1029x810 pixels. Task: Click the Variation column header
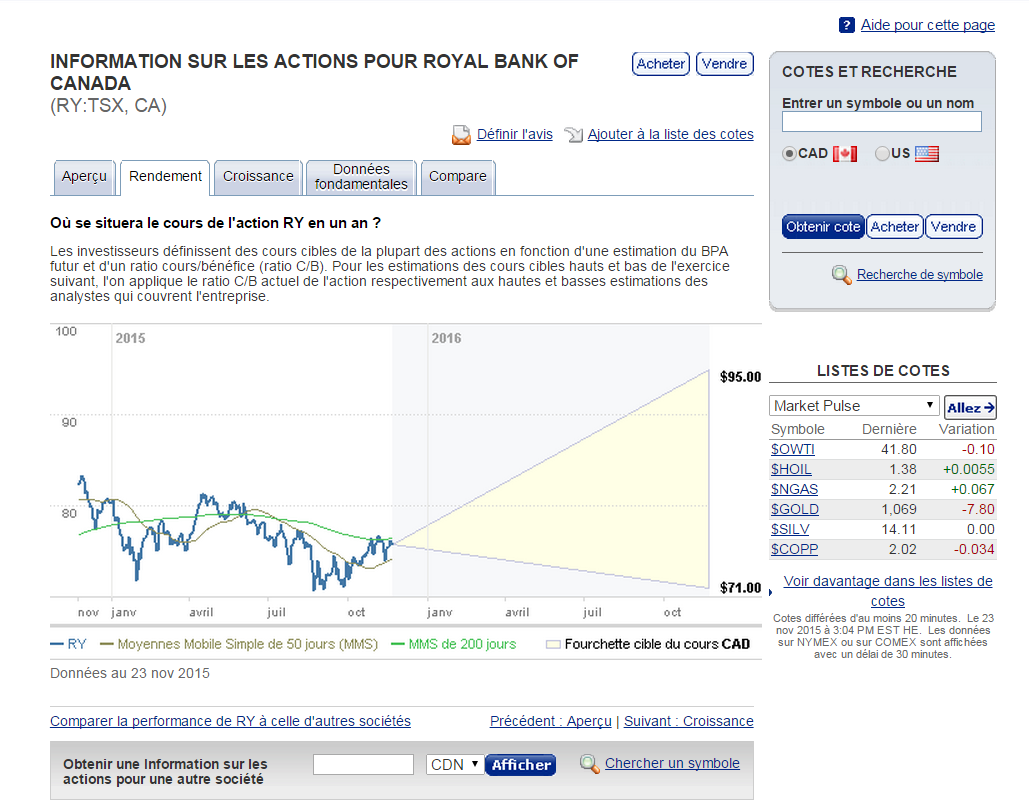point(967,429)
